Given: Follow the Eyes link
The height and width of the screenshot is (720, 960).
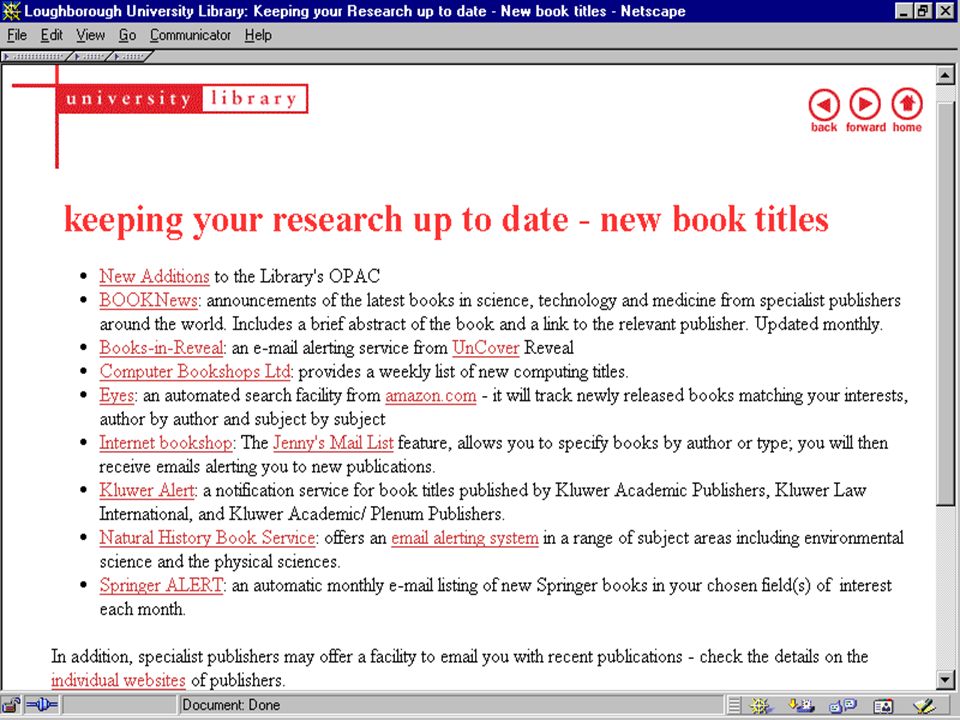Looking at the screenshot, I should 116,396.
